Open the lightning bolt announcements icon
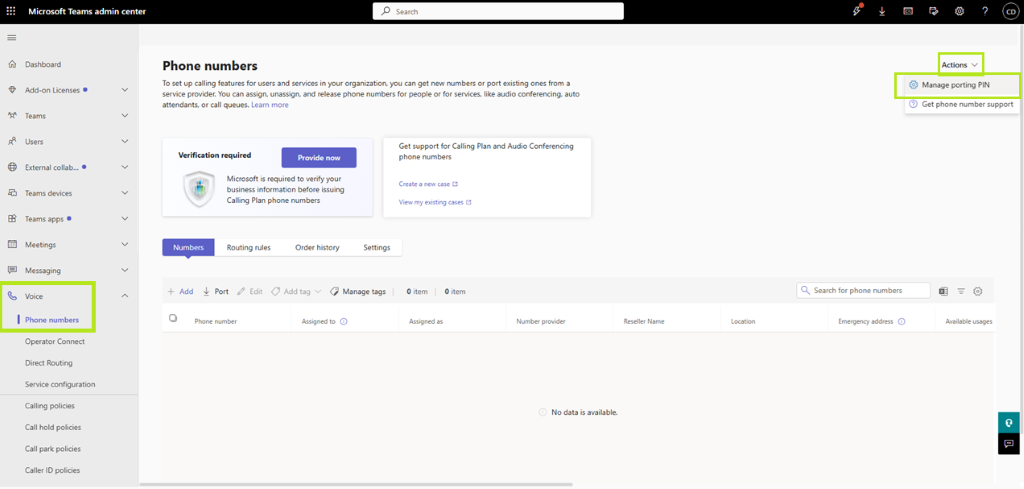The width and height of the screenshot is (1024, 489). coord(857,11)
